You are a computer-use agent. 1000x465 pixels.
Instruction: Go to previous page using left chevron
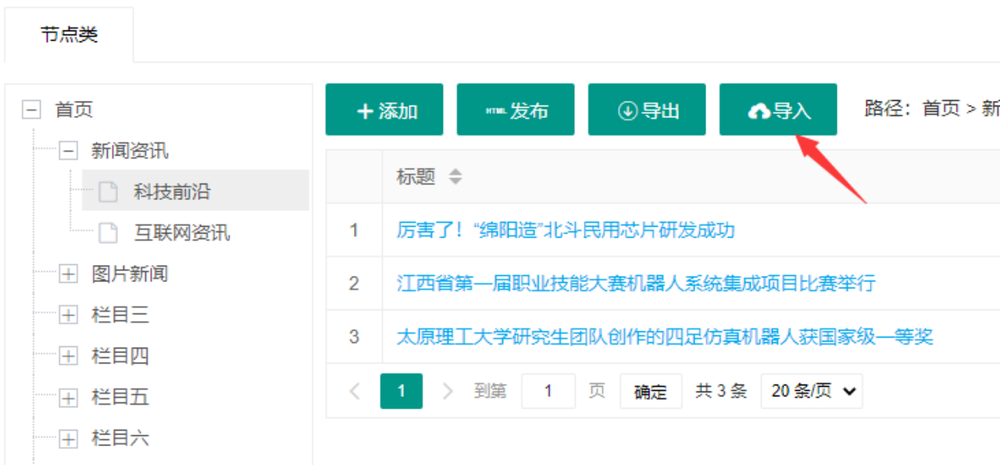tap(355, 391)
